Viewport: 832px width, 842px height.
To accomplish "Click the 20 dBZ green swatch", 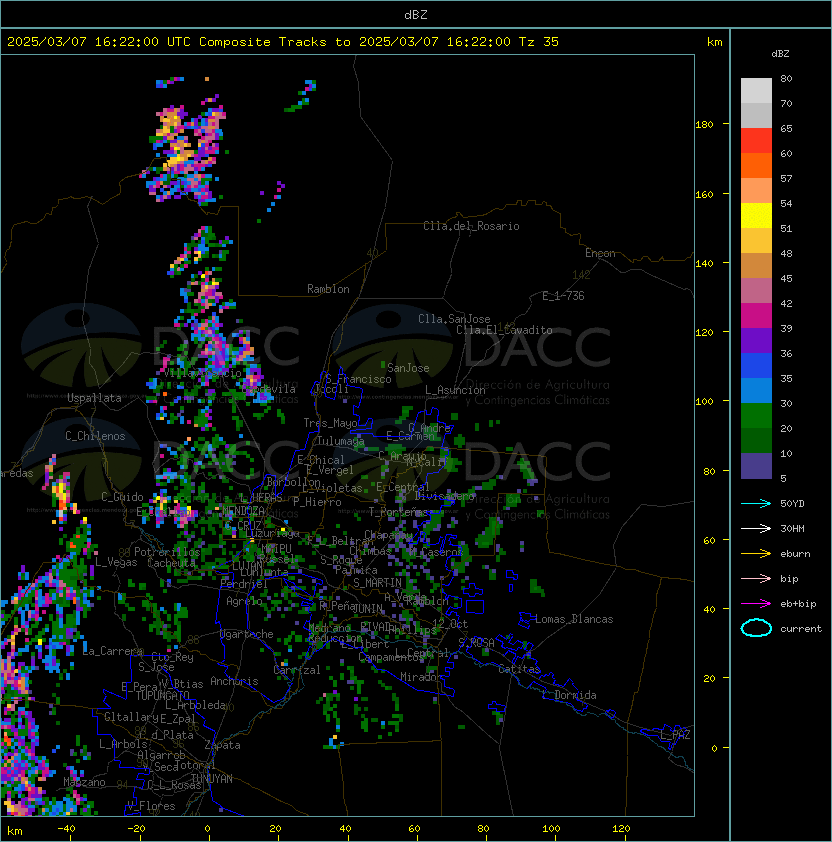I will point(756,415).
